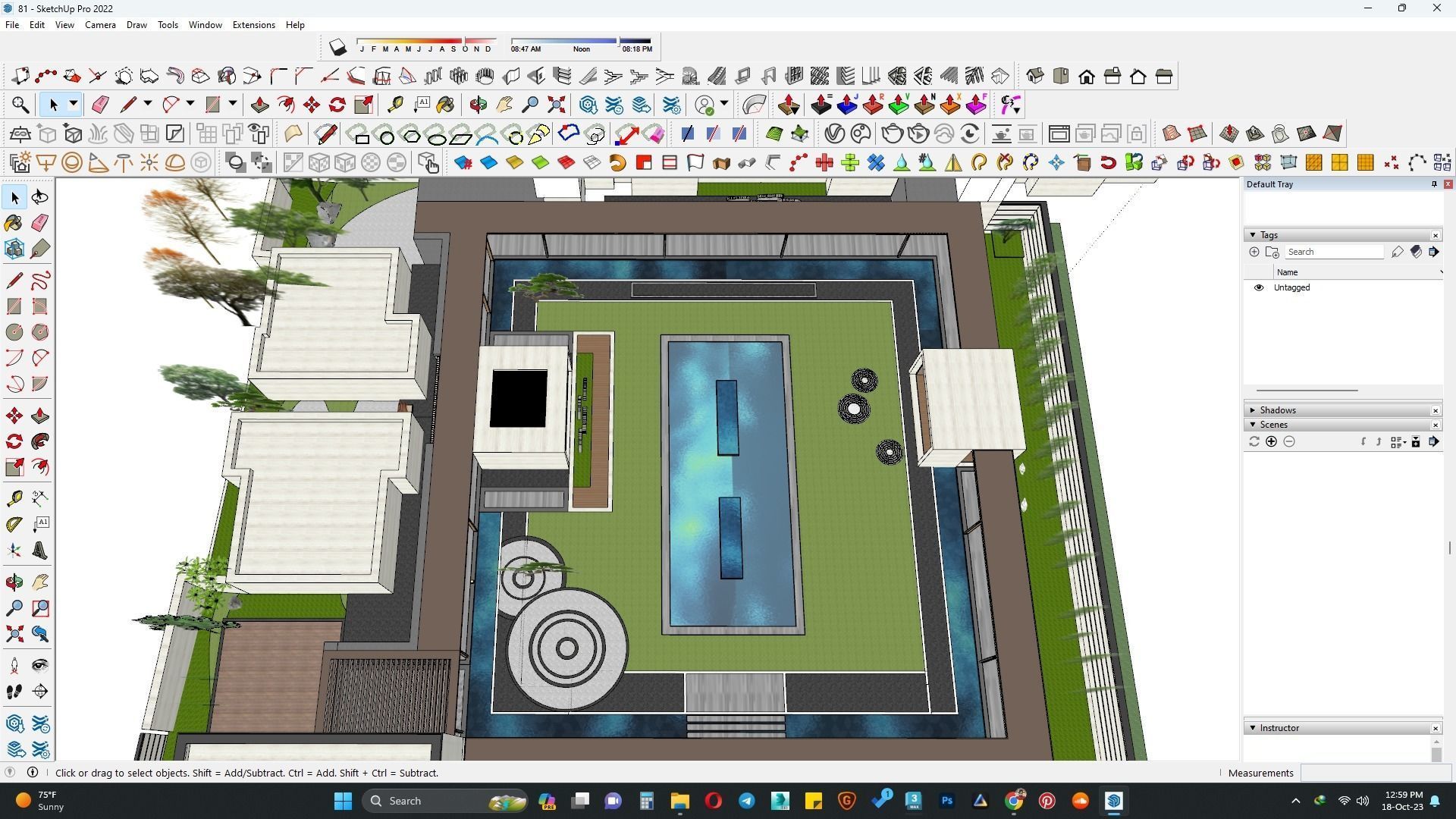The height and width of the screenshot is (819, 1456).
Task: Start V-Ray render with the teapot icon
Action: pos(893,134)
